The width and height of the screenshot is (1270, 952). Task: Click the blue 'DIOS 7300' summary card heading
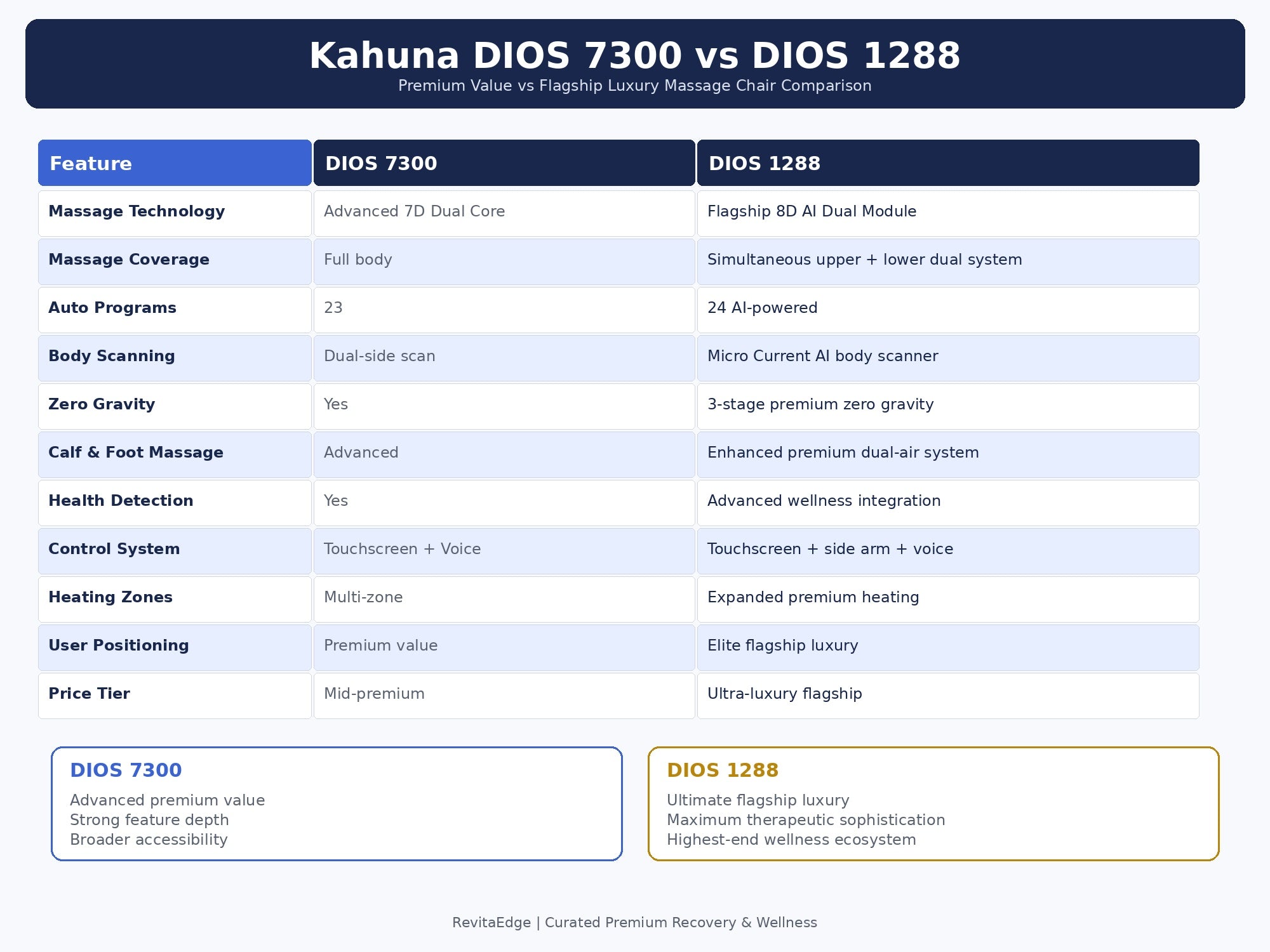pyautogui.click(x=126, y=770)
